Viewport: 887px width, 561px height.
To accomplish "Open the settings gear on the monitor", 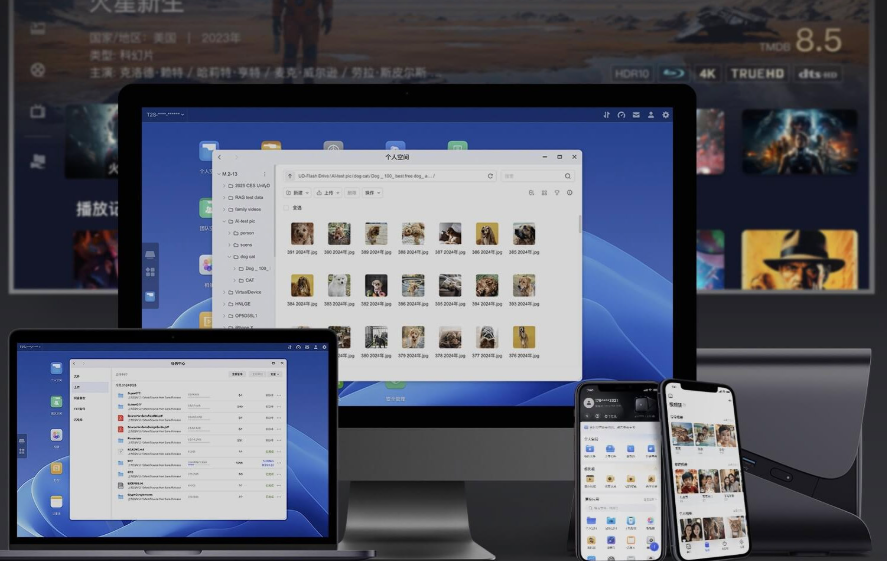I will 665,115.
